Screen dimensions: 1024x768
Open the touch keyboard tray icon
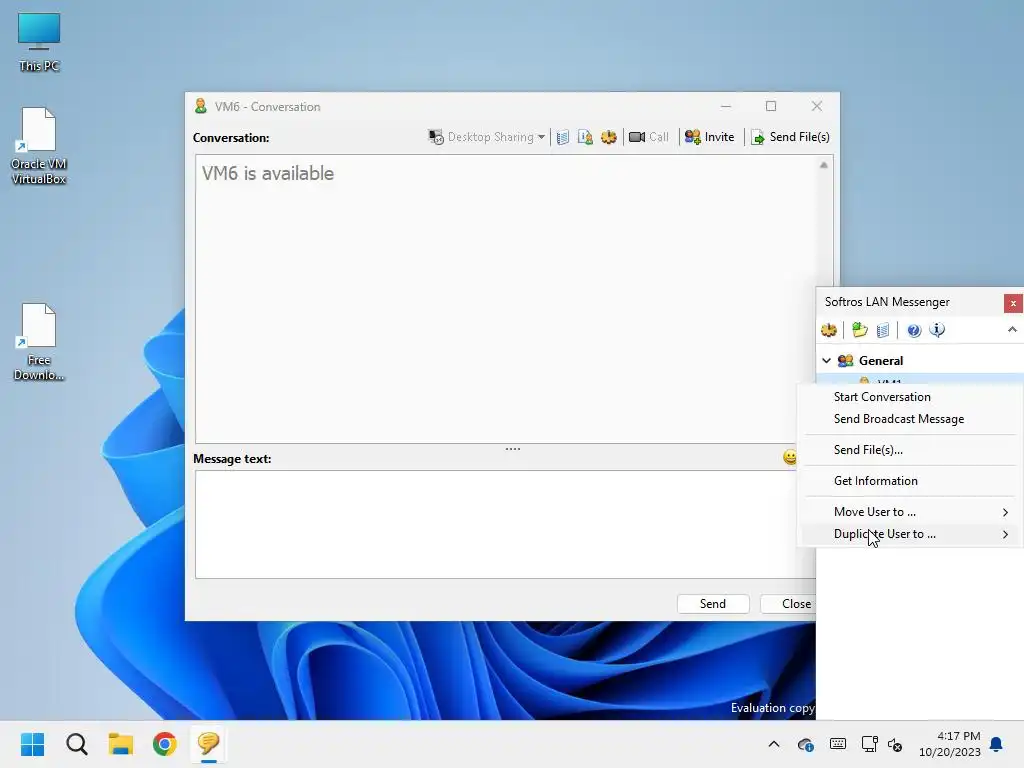click(838, 744)
